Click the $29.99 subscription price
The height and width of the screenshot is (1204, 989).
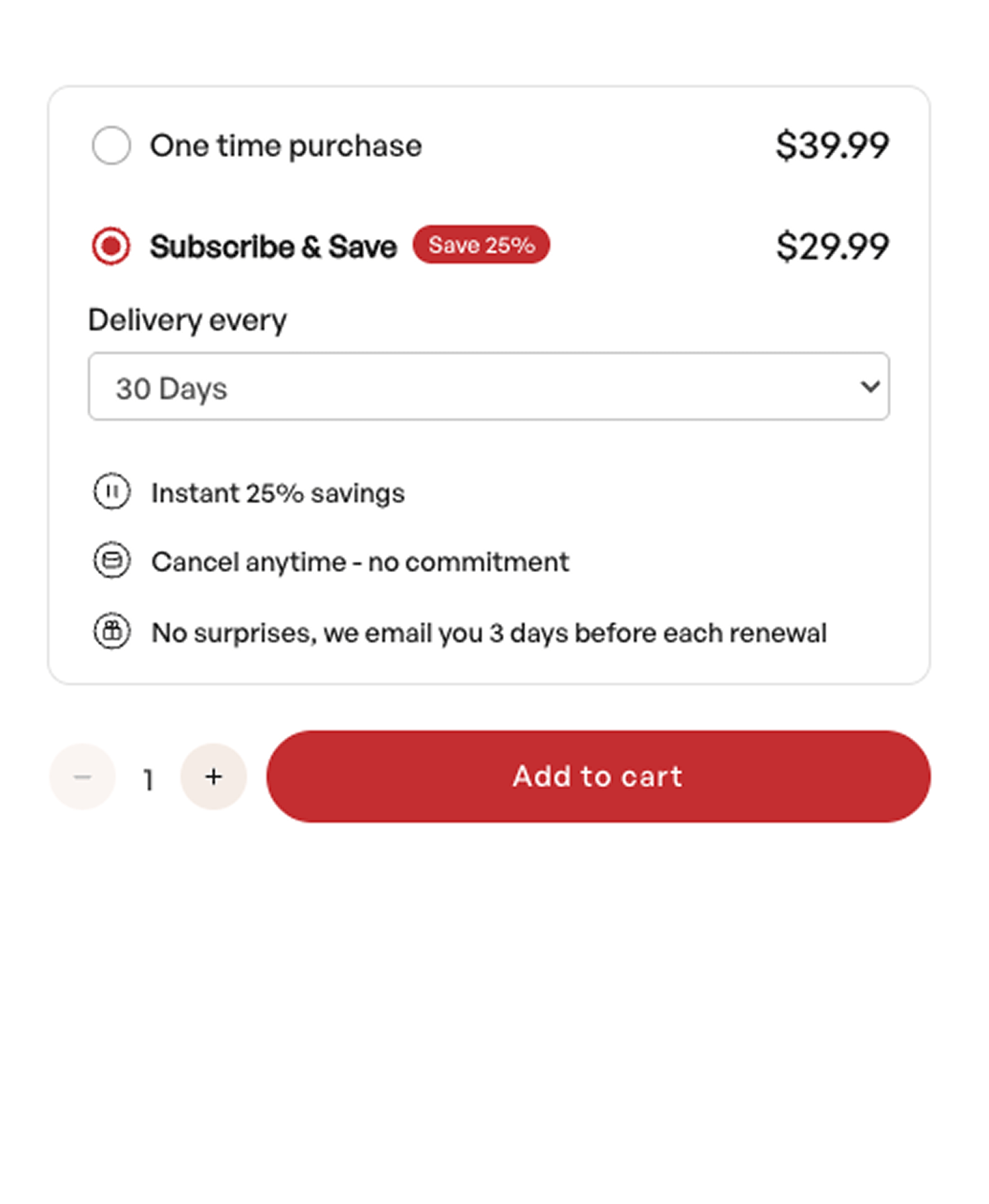[832, 247]
